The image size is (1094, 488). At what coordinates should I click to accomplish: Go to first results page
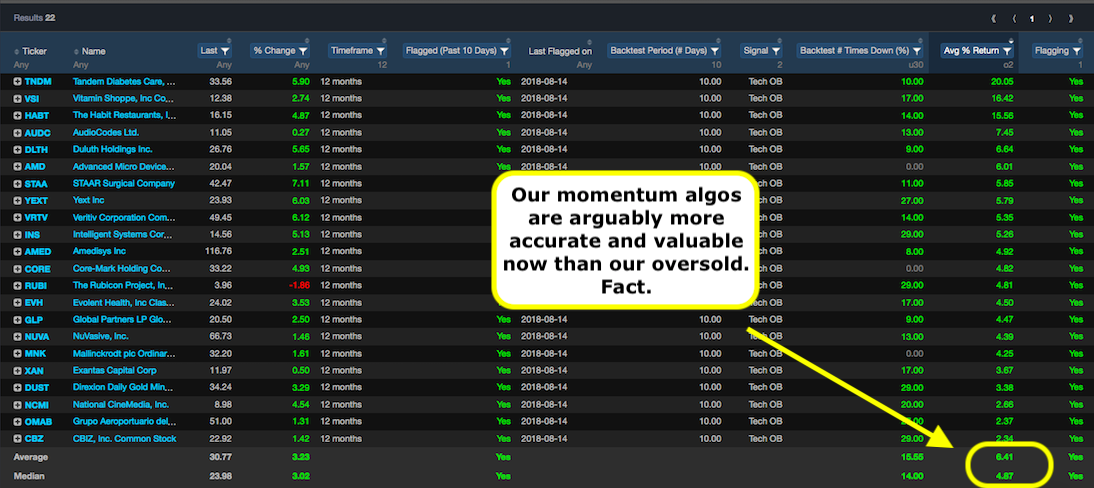click(x=994, y=18)
